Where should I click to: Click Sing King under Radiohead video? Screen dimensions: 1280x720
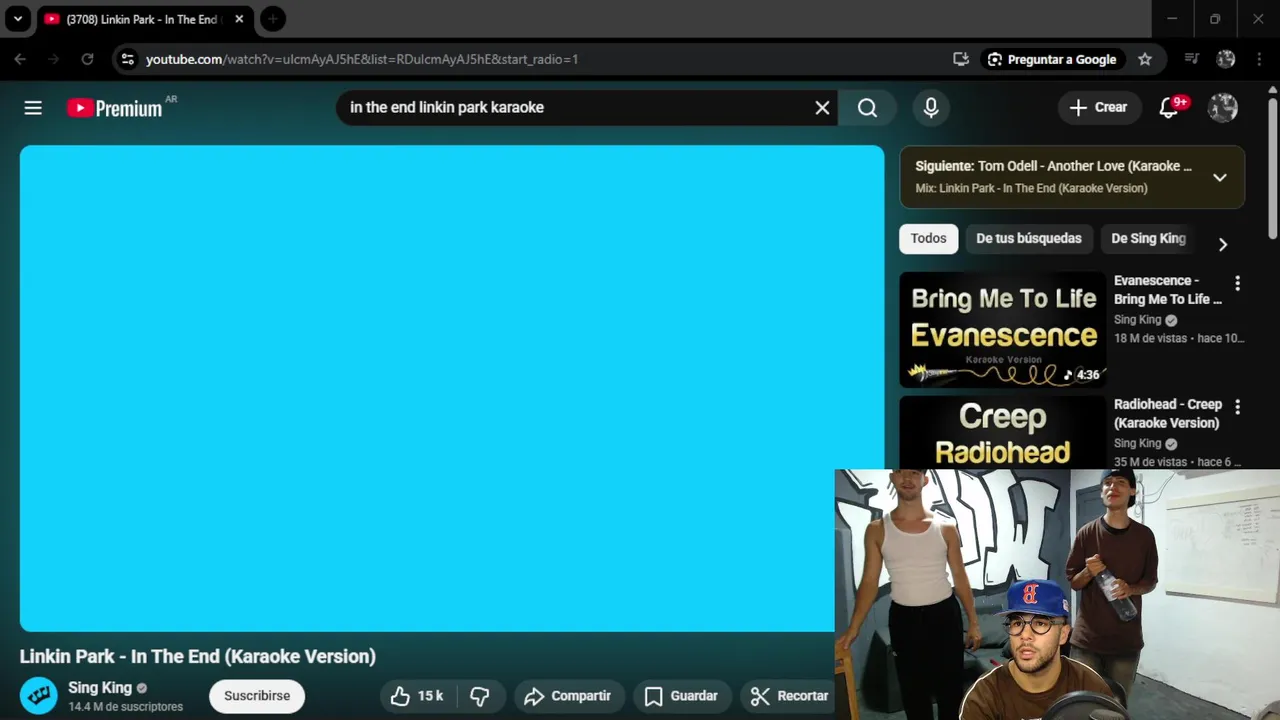click(x=1138, y=443)
